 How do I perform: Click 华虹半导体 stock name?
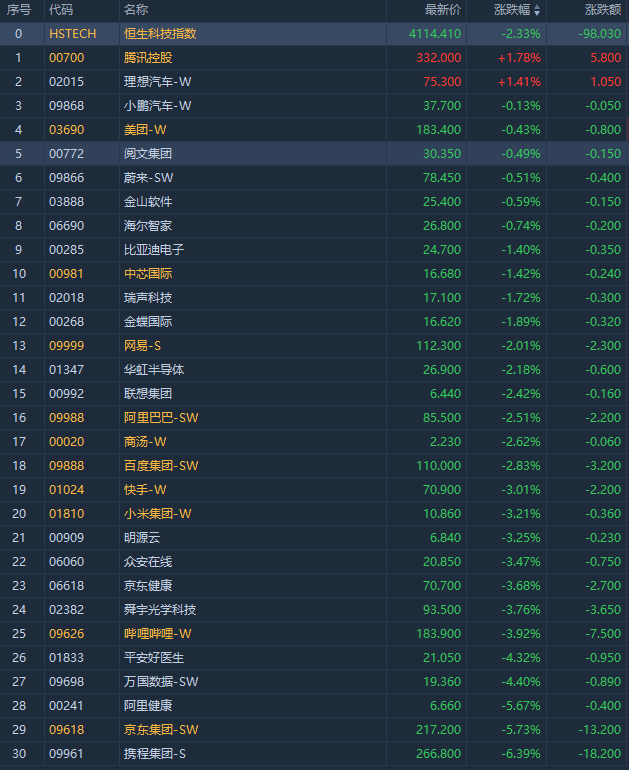[x=154, y=370]
